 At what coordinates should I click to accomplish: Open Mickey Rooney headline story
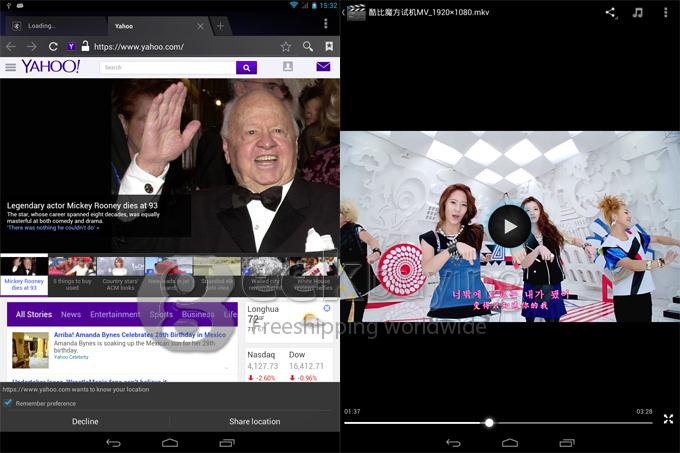[82, 205]
